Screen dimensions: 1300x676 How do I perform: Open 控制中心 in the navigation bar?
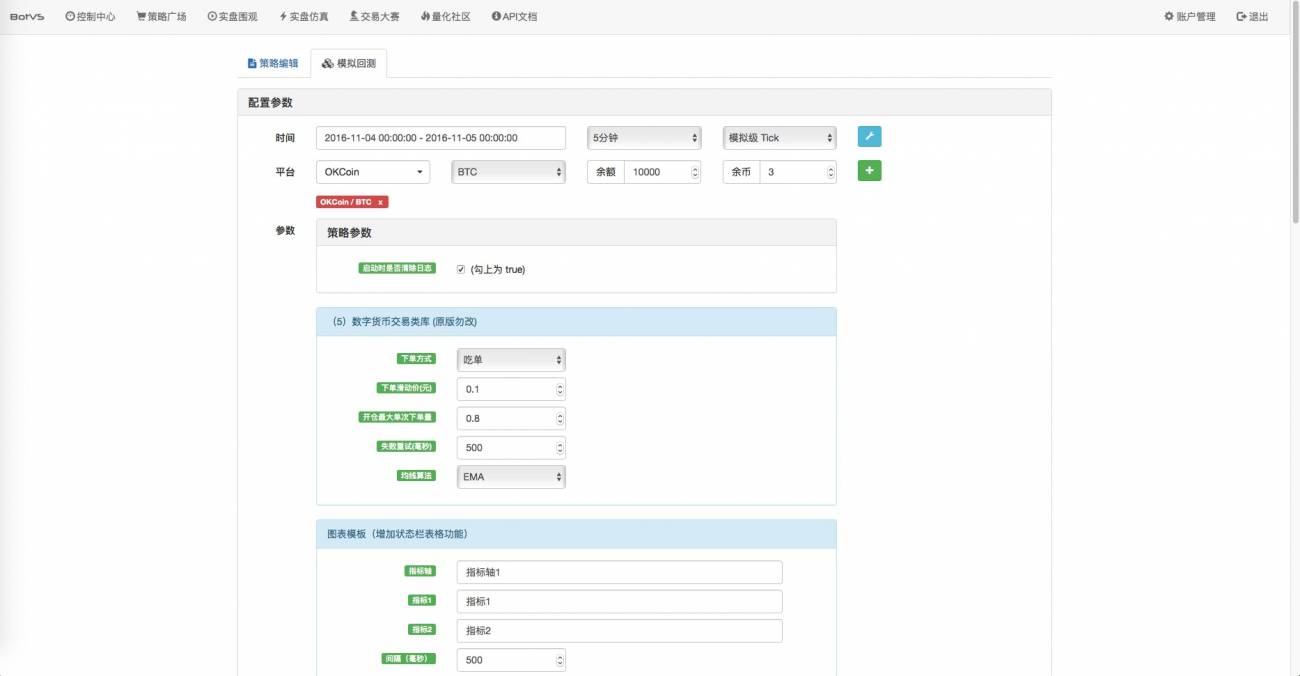pyautogui.click(x=90, y=17)
